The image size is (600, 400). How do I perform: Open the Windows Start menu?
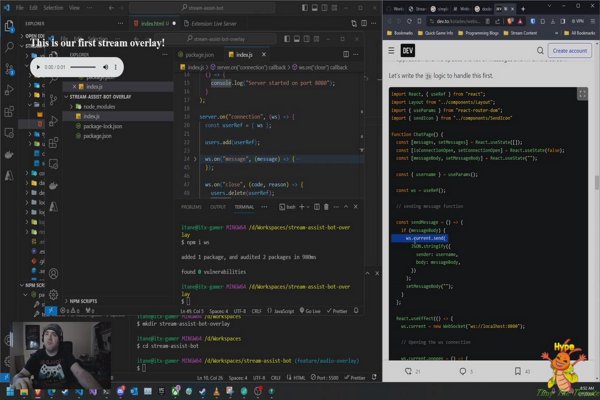(10, 391)
